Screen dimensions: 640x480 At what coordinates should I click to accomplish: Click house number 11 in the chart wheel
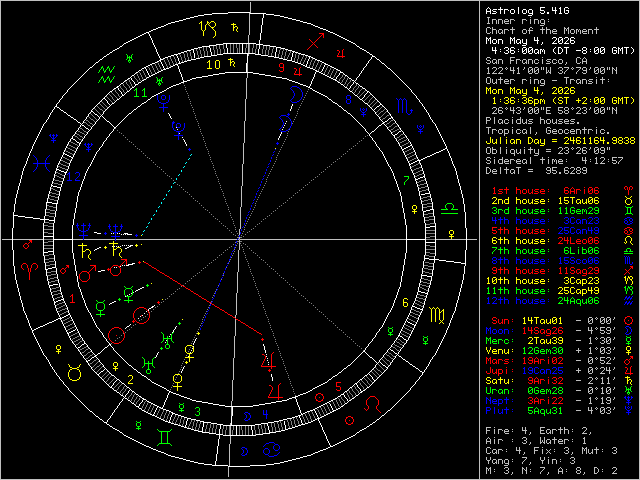click(140, 93)
